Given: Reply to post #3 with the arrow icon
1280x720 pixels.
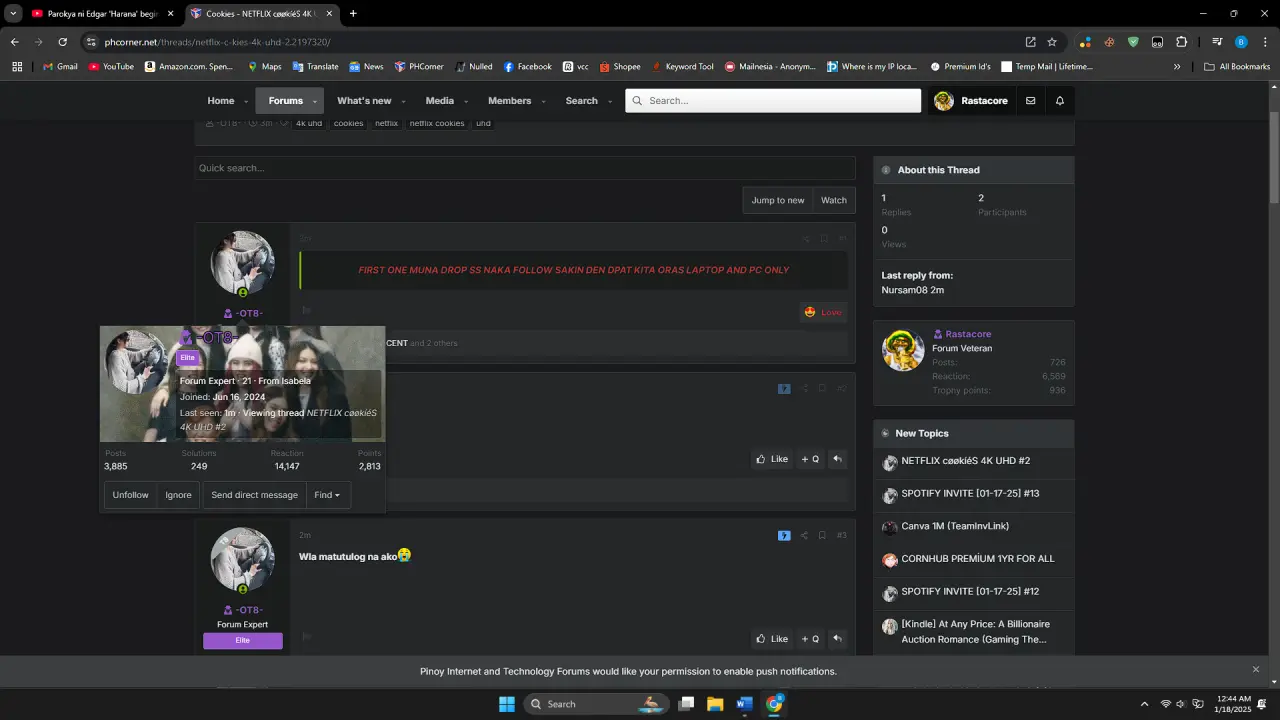Looking at the screenshot, I should pos(838,639).
